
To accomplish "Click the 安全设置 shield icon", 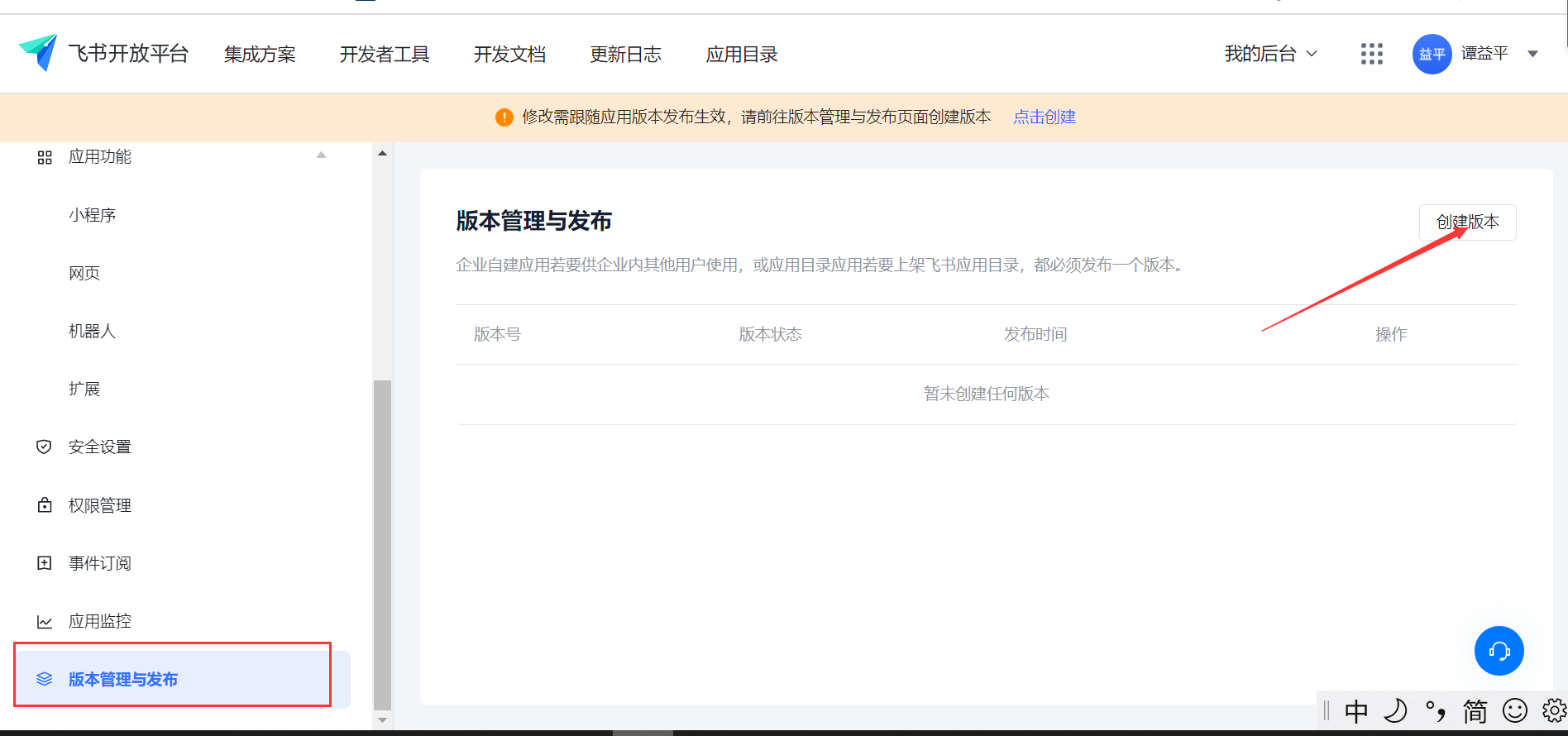I will click(x=45, y=447).
